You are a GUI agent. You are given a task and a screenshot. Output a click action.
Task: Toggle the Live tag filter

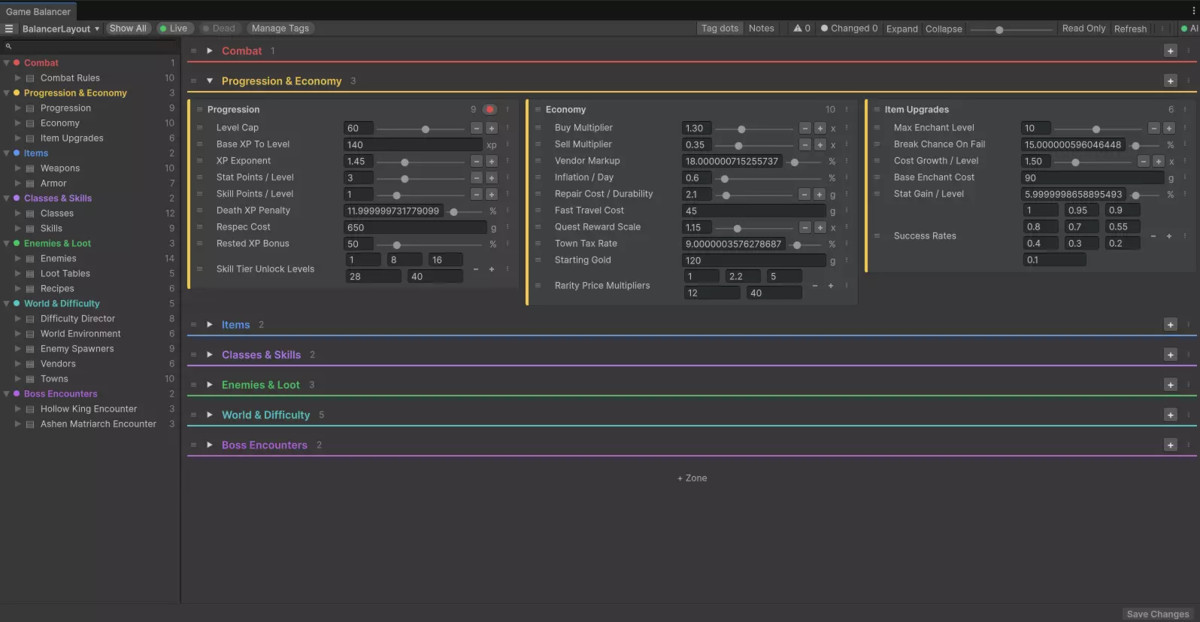pos(173,29)
